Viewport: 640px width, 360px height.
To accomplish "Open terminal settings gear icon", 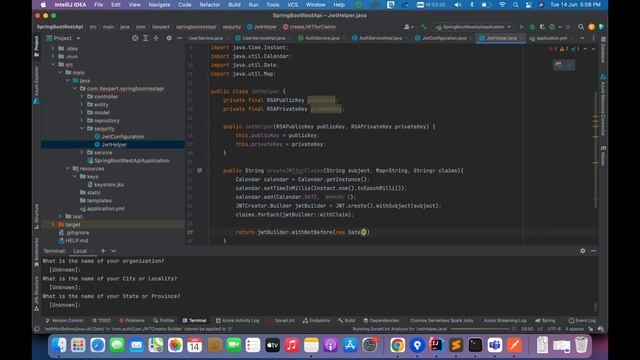I will click(x=582, y=251).
